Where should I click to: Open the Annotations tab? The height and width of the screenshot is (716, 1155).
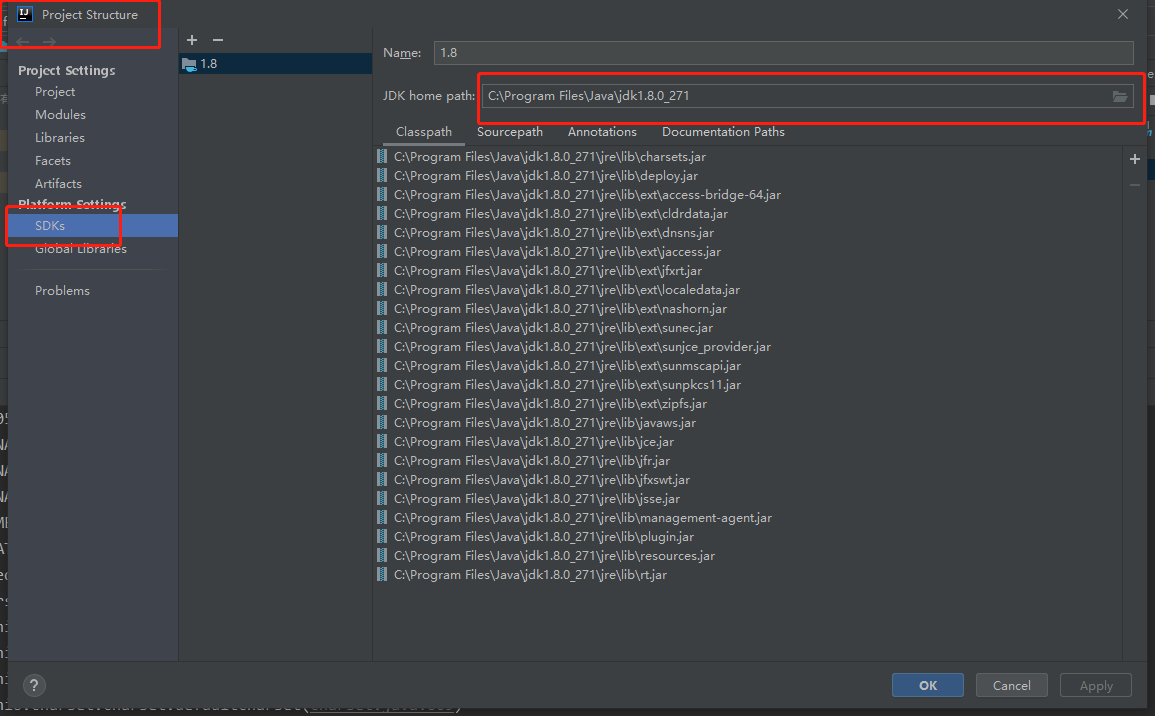602,131
